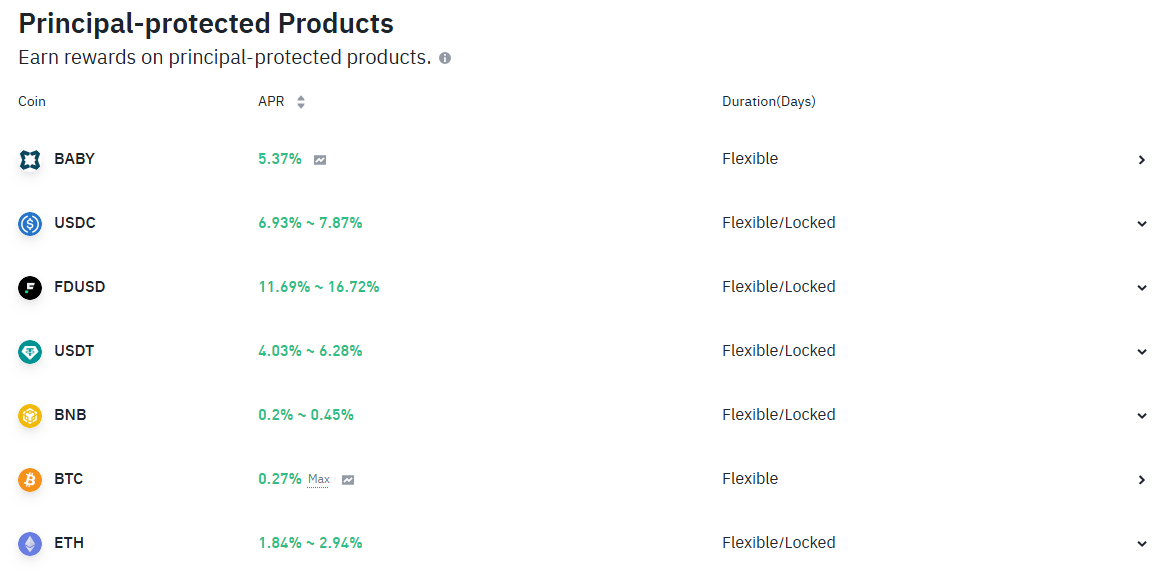Expand the ETH row chevron
This screenshot has width=1174, height=575.
click(x=1142, y=544)
